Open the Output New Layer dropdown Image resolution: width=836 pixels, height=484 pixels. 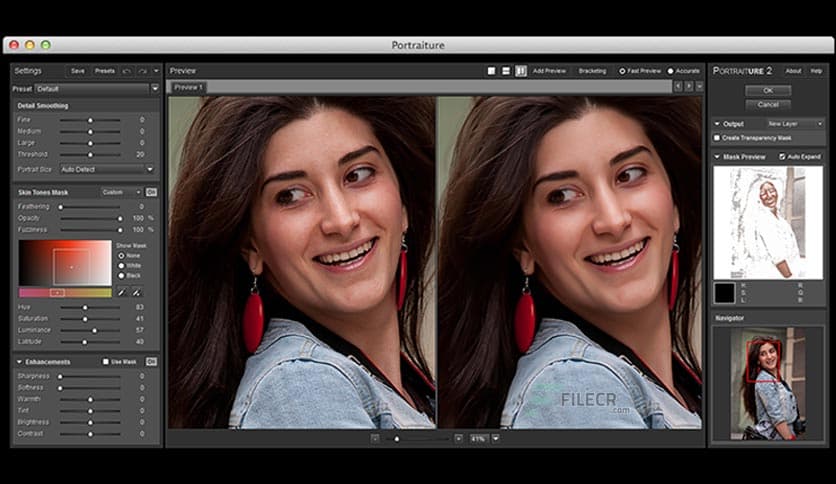[x=794, y=123]
